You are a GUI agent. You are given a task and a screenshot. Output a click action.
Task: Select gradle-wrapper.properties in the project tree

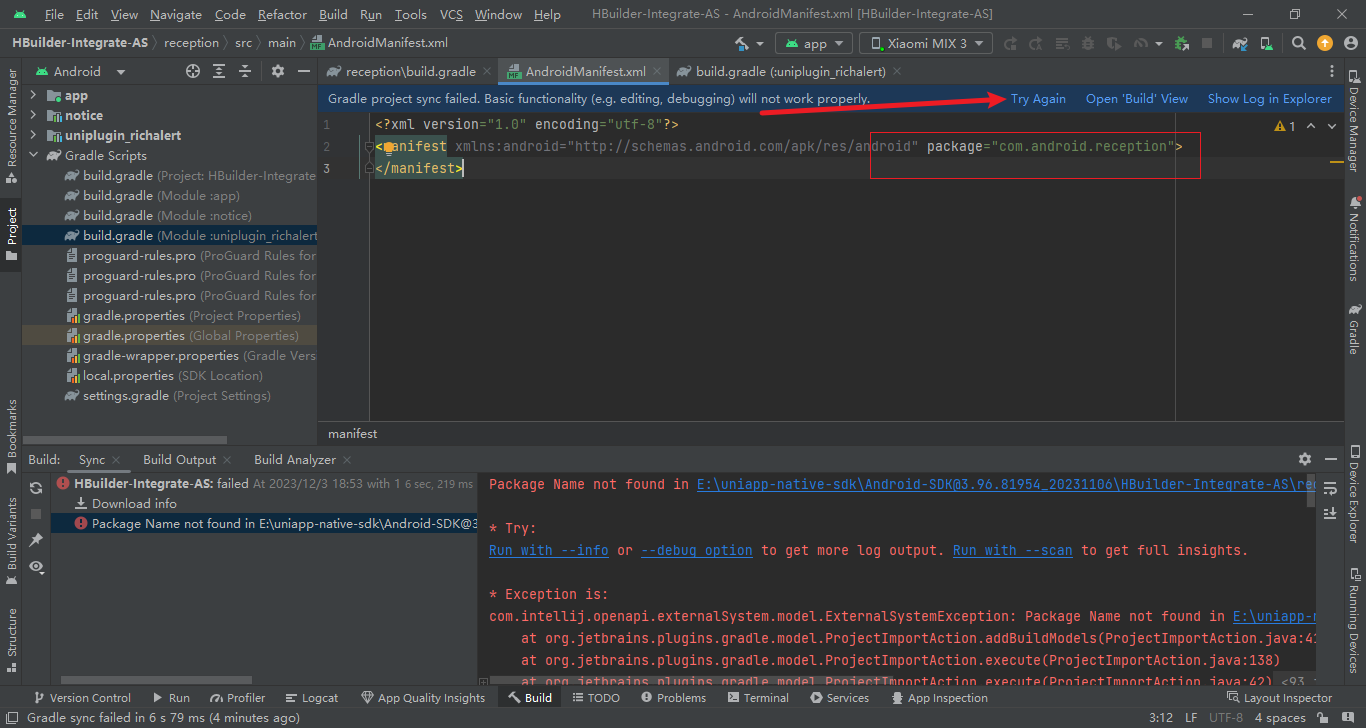pyautogui.click(x=160, y=356)
